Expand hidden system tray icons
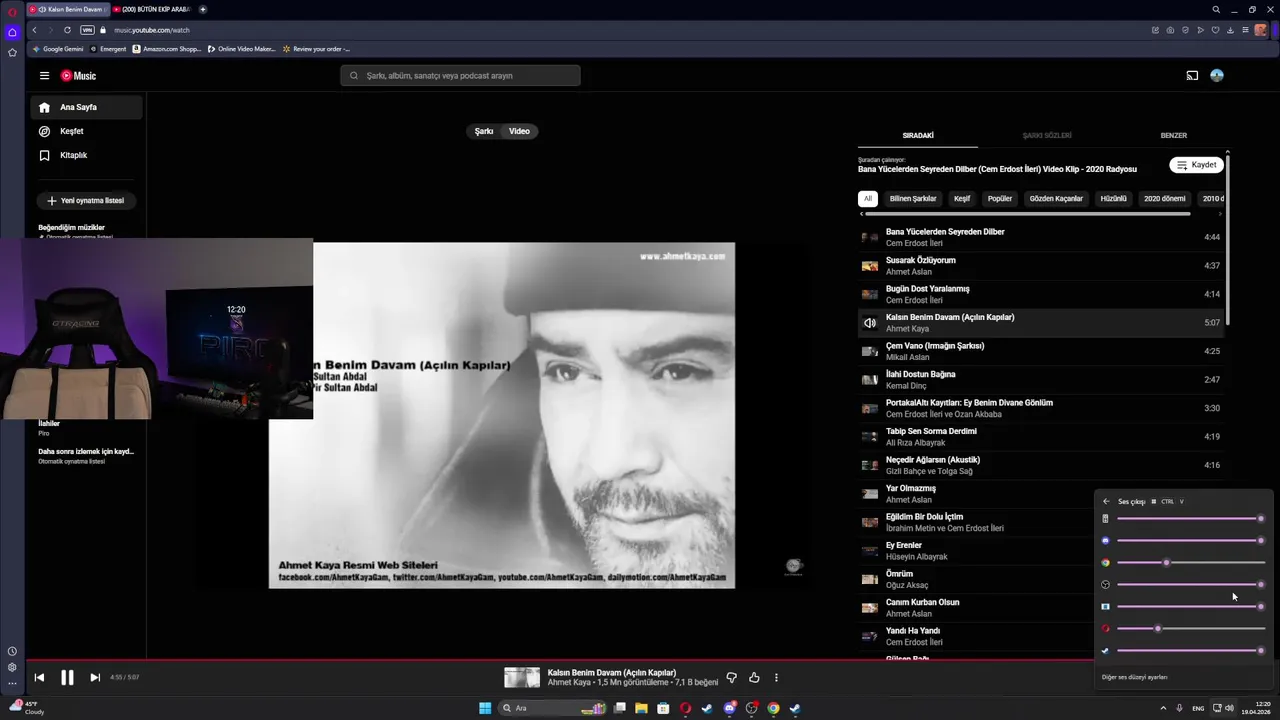The width and height of the screenshot is (1280, 720). (x=1163, y=708)
